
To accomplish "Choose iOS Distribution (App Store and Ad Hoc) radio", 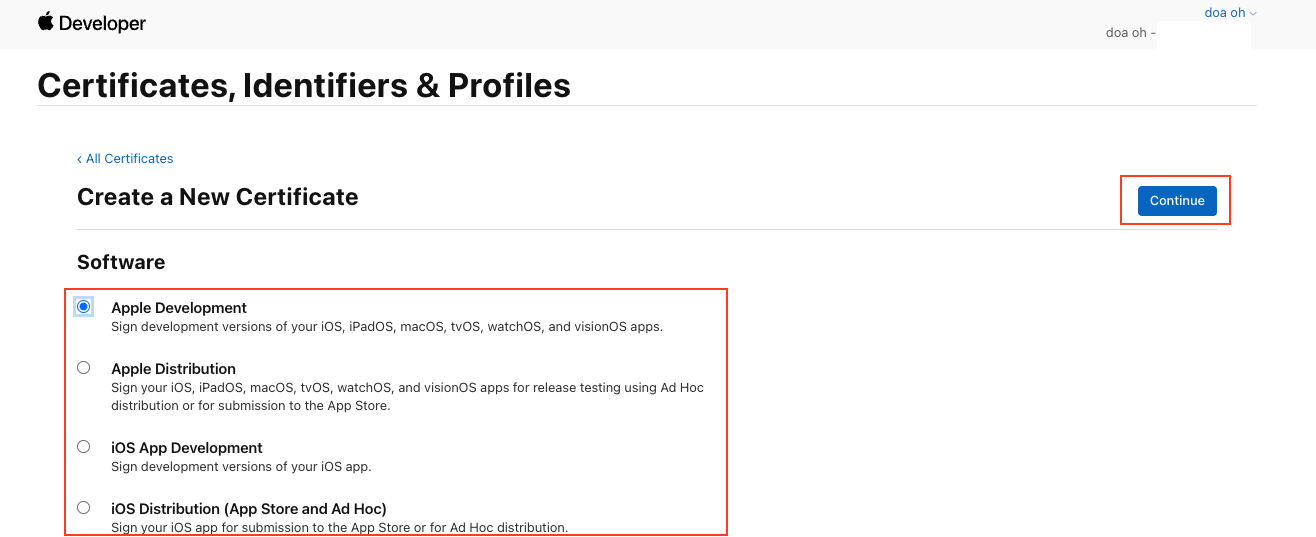I will 84,508.
